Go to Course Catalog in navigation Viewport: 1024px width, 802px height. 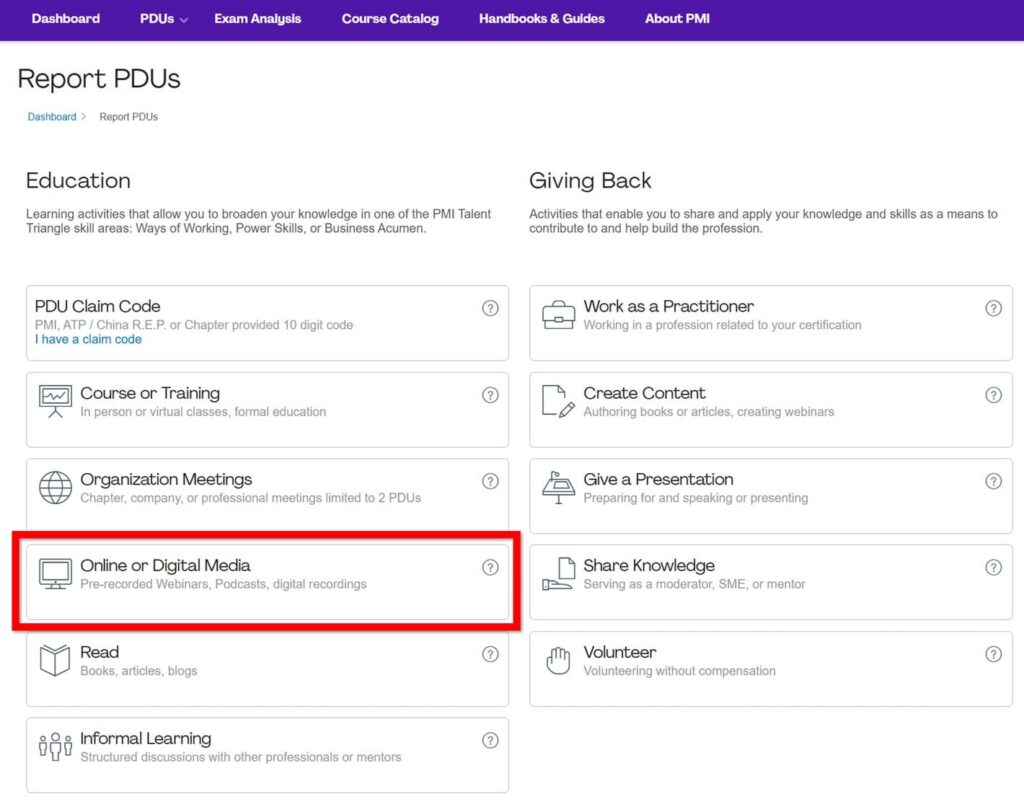[390, 19]
